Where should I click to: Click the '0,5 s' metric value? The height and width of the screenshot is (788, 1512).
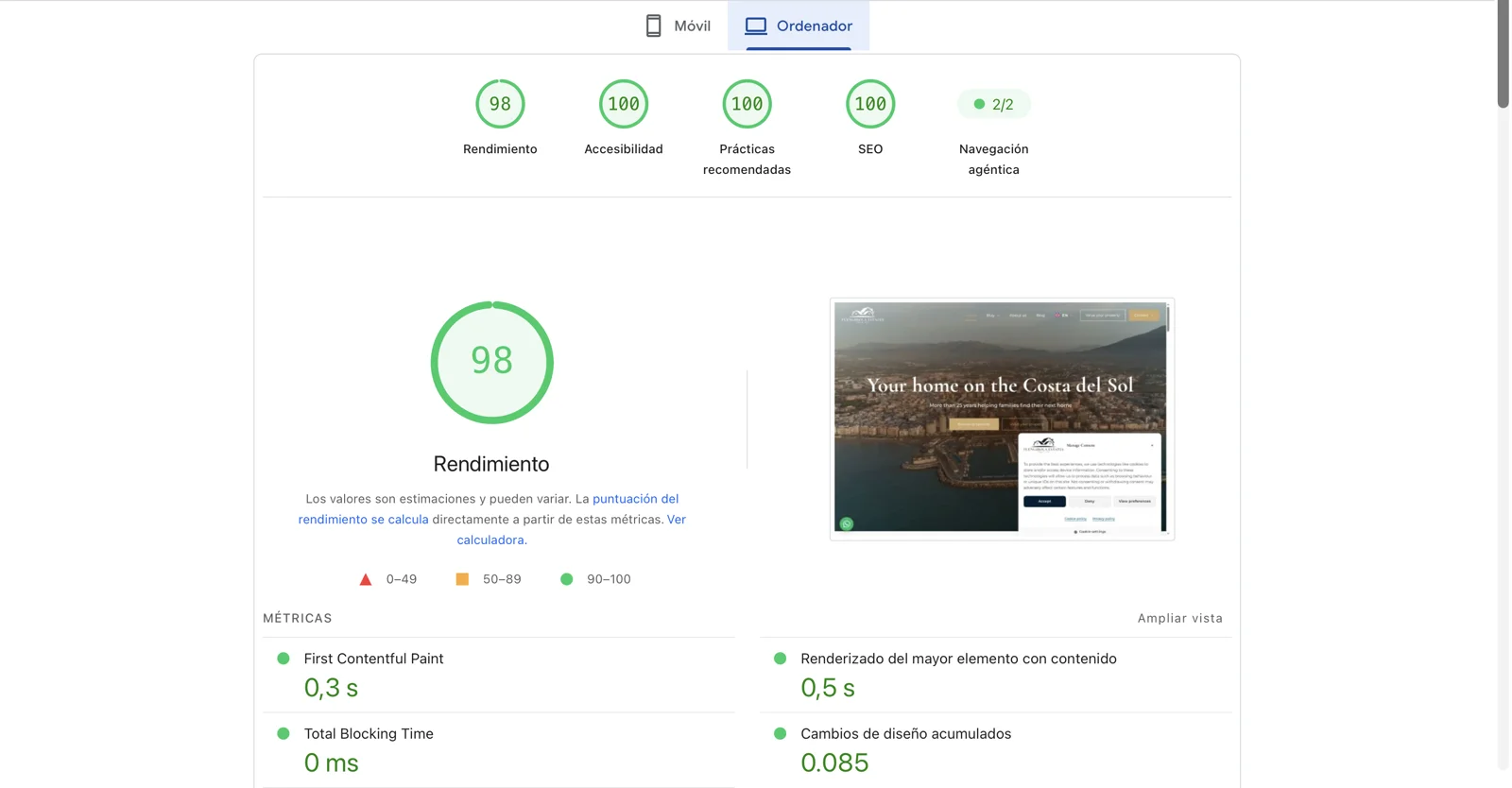(x=828, y=688)
